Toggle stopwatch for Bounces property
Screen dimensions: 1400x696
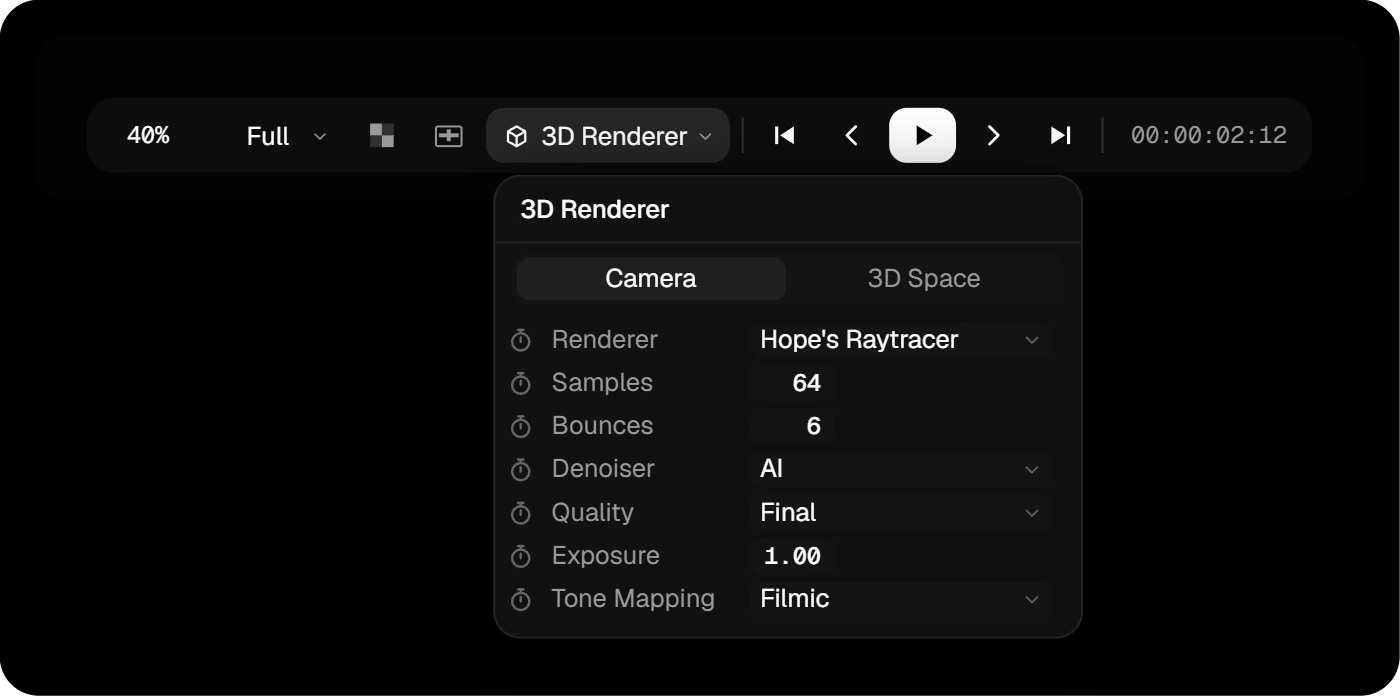pos(521,426)
